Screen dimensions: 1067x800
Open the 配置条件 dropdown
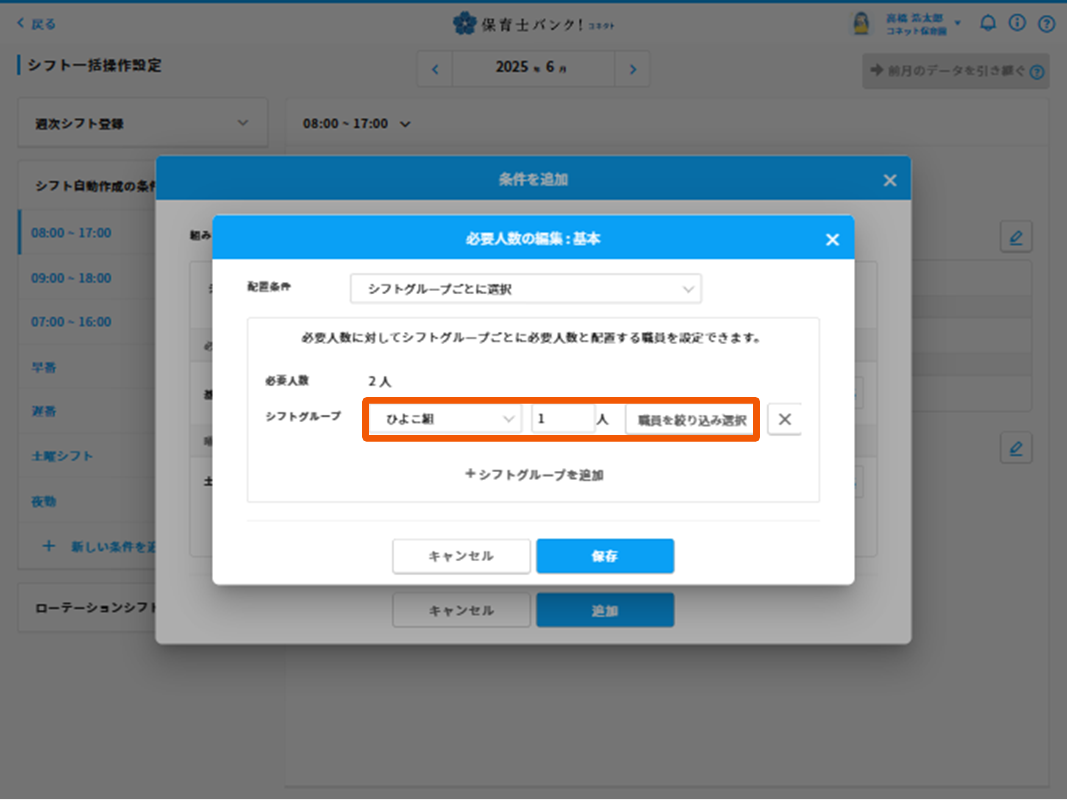pyautogui.click(x=525, y=289)
